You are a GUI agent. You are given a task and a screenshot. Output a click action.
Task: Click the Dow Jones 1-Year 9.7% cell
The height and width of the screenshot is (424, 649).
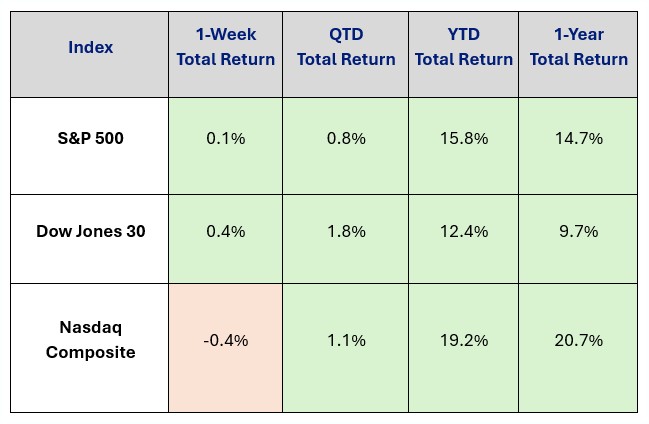click(x=578, y=231)
